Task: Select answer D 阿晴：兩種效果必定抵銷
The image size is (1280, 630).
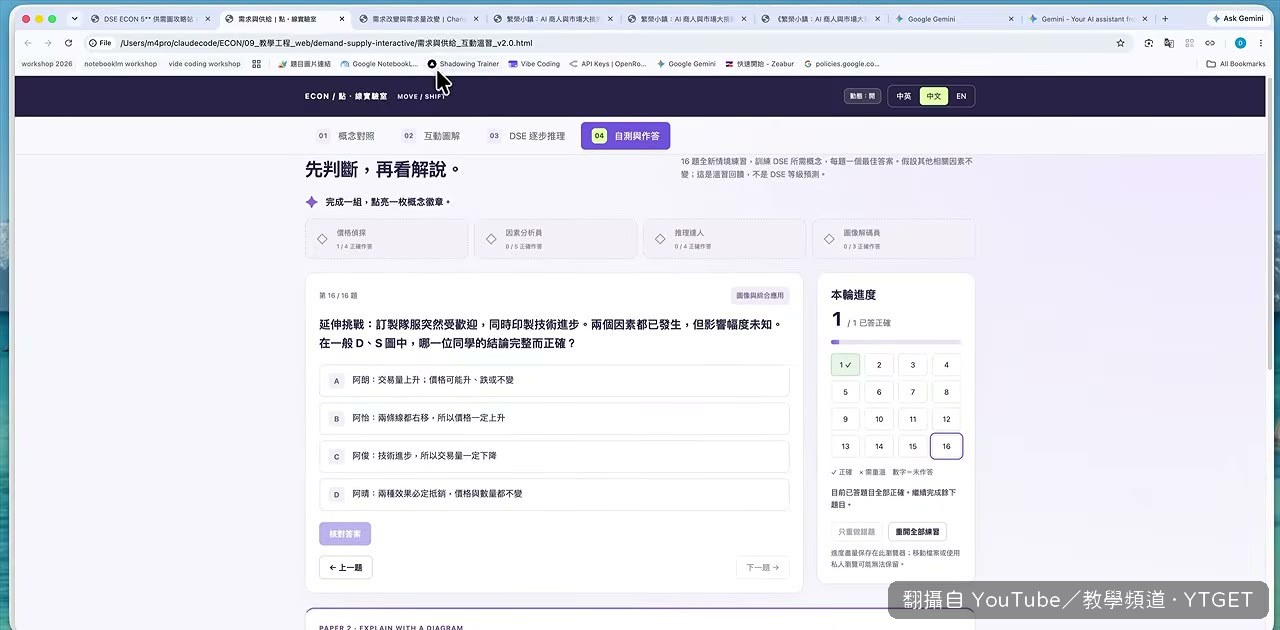Action: [x=554, y=494]
